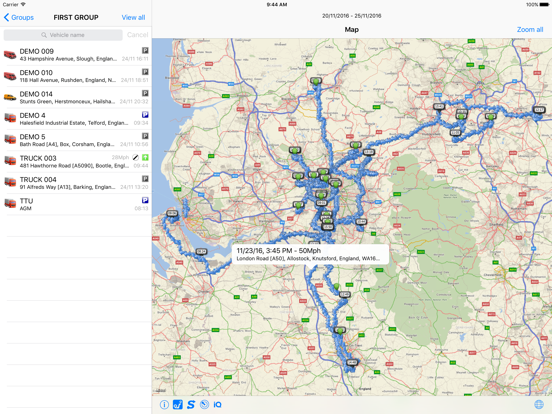Image resolution: width=552 pixels, height=414 pixels.
Task: Tap the truck icon for TRUCK 004
Action: pos(10,182)
